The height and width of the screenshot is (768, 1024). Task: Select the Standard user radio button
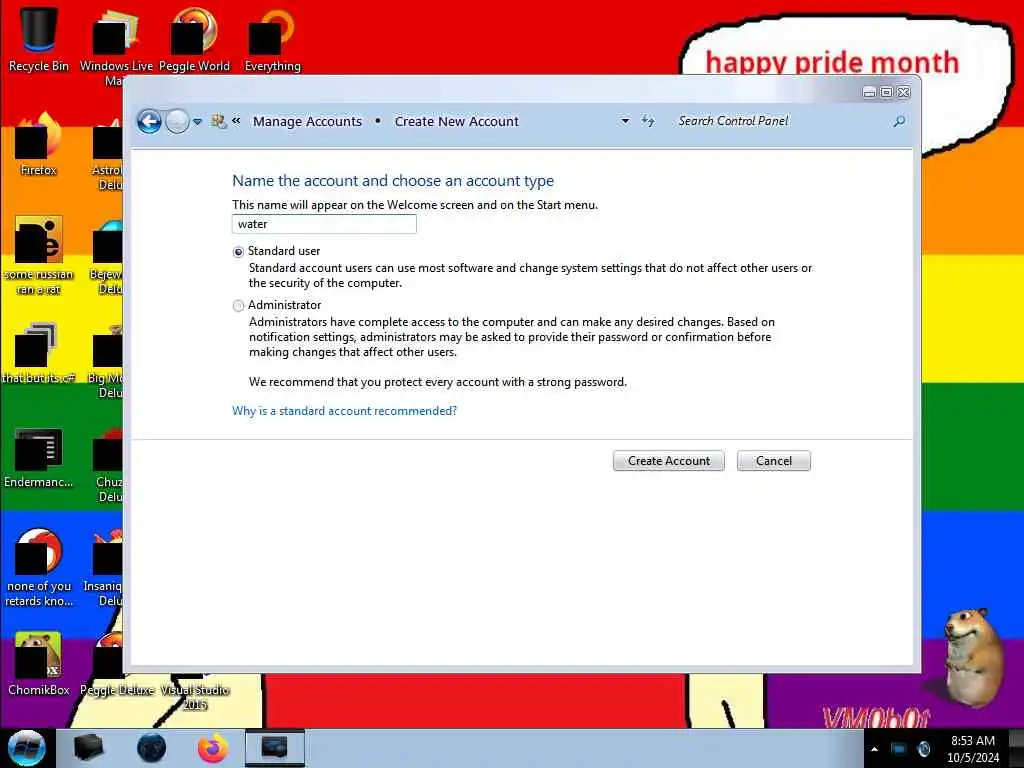pyautogui.click(x=238, y=252)
